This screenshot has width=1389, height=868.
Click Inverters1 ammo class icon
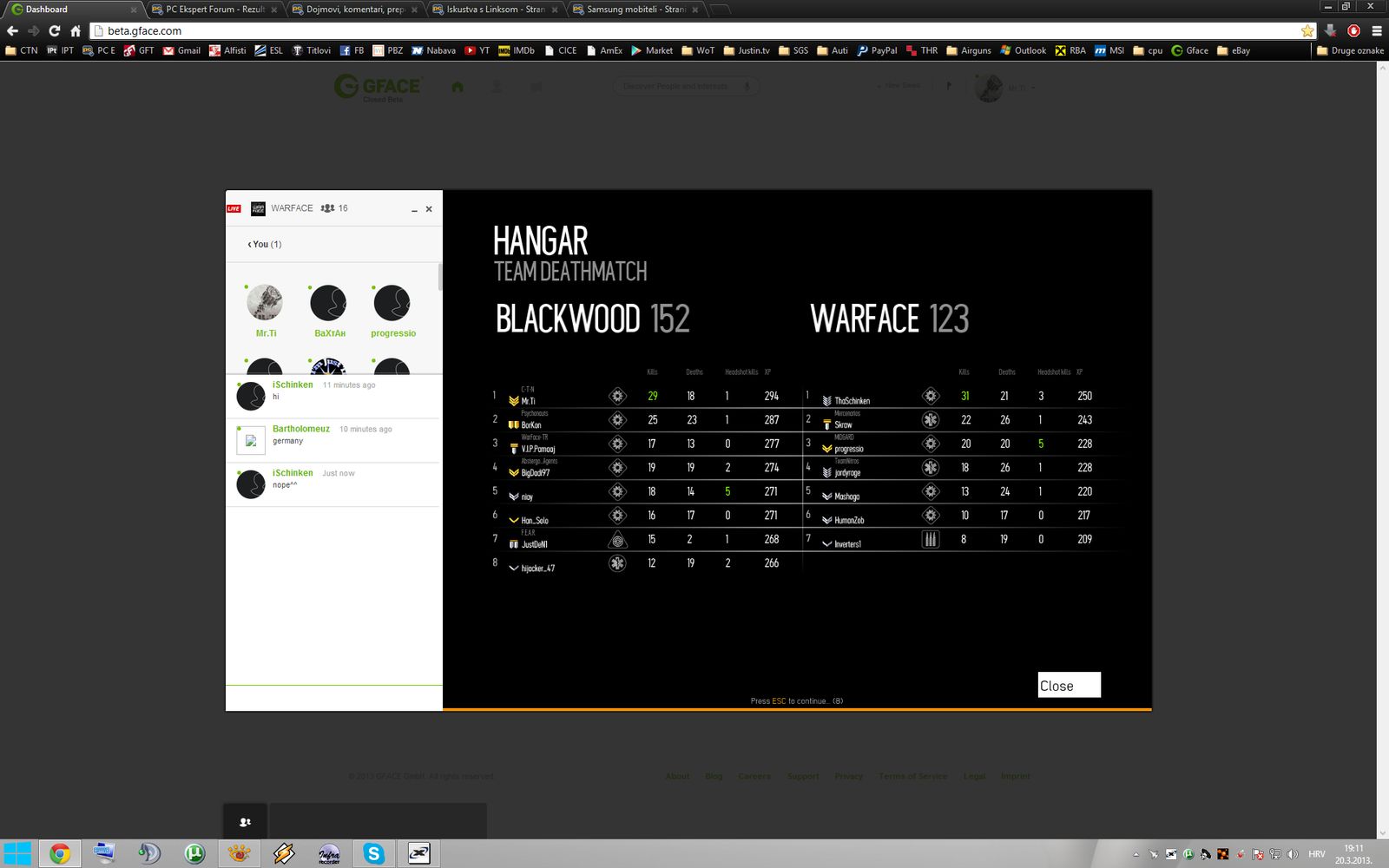[x=931, y=539]
